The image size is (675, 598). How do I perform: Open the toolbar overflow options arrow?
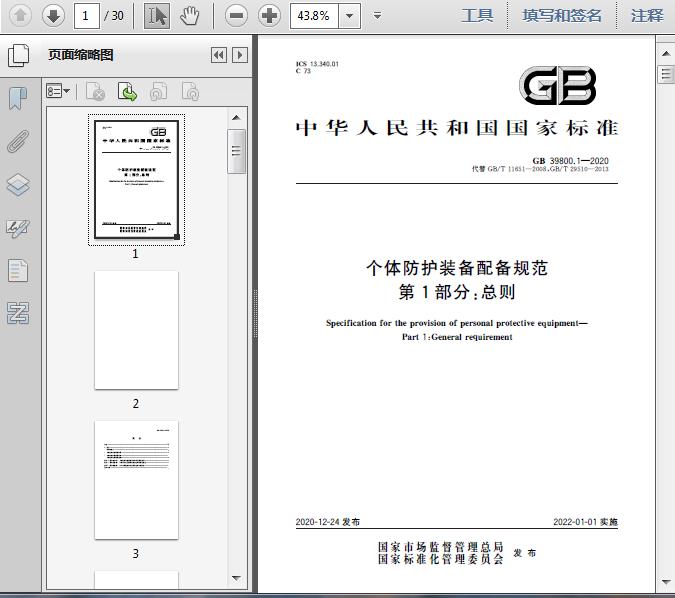(x=377, y=16)
